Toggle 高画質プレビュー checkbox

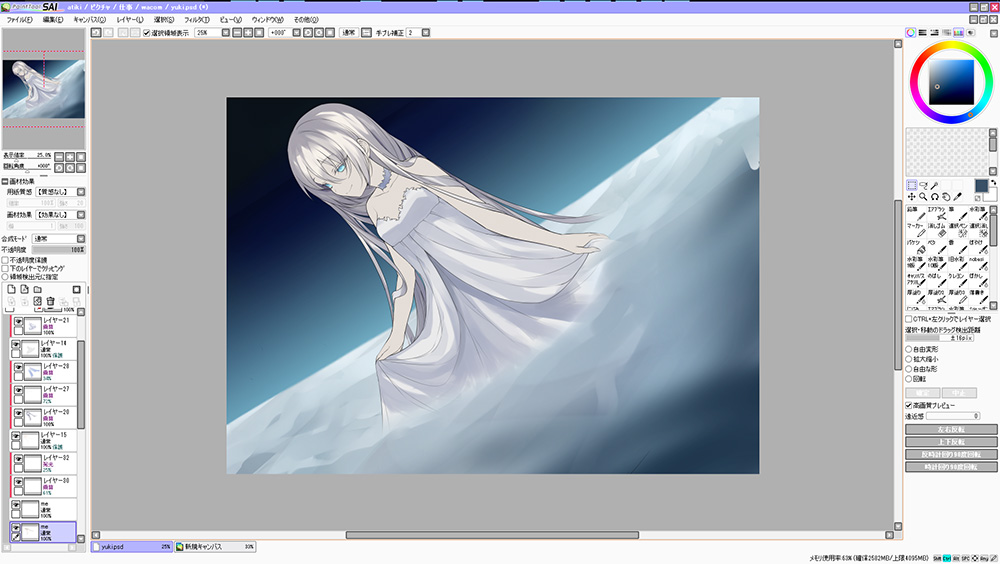909,405
